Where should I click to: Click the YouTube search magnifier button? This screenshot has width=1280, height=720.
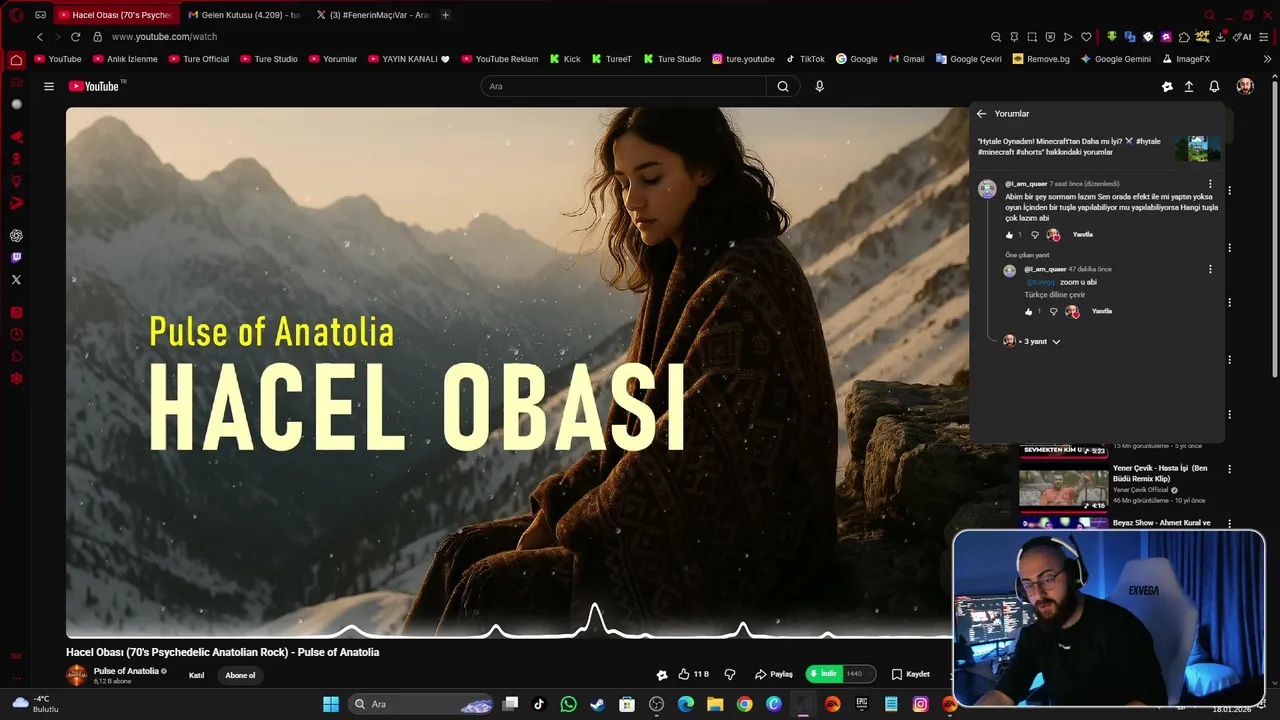pyautogui.click(x=783, y=86)
